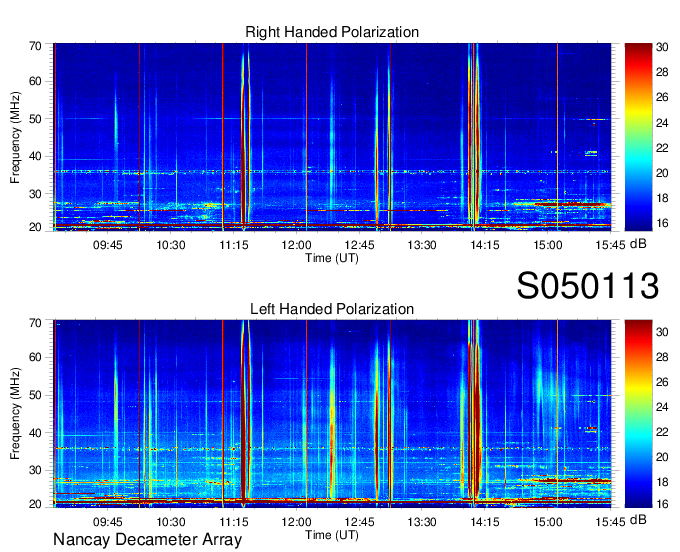Image resolution: width=680 pixels, height=552 pixels.
Task: Click the 40 MHz tick of Left Handed plot
Action: pos(35,433)
